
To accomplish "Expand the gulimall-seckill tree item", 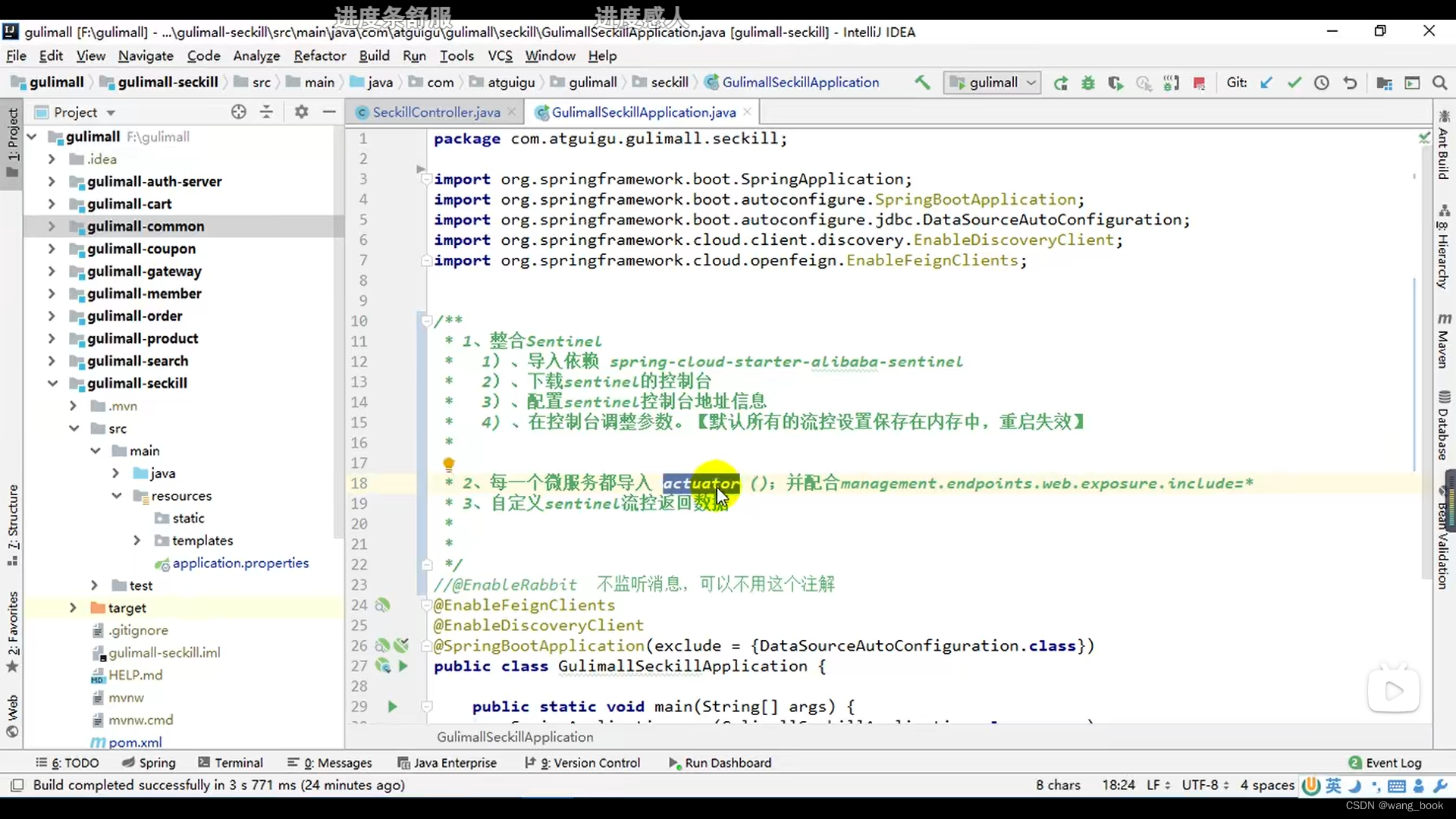I will point(52,383).
